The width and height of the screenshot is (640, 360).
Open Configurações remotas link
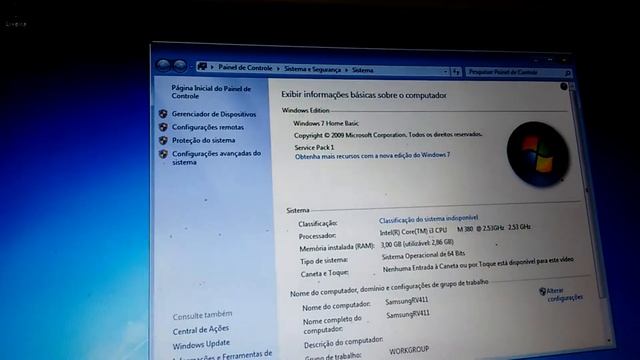point(208,127)
